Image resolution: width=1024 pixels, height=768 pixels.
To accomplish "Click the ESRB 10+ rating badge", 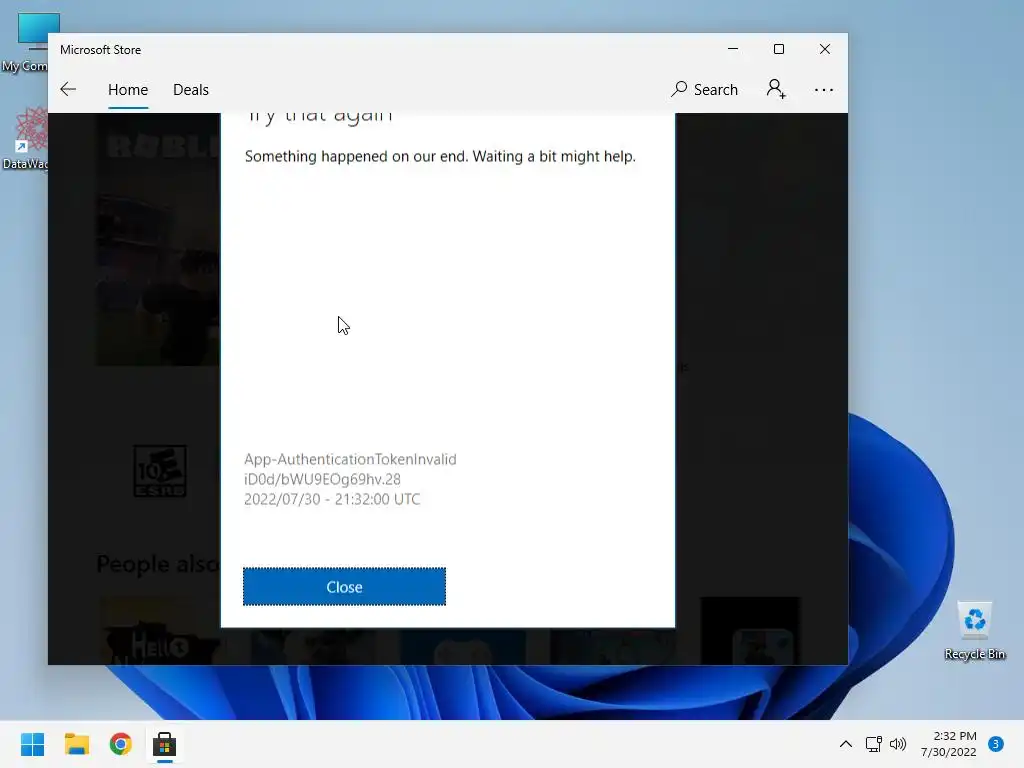I will (x=160, y=471).
